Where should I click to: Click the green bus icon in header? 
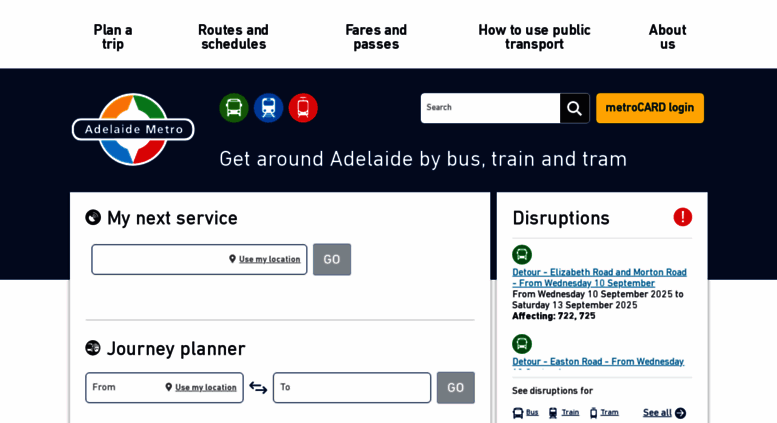[234, 108]
